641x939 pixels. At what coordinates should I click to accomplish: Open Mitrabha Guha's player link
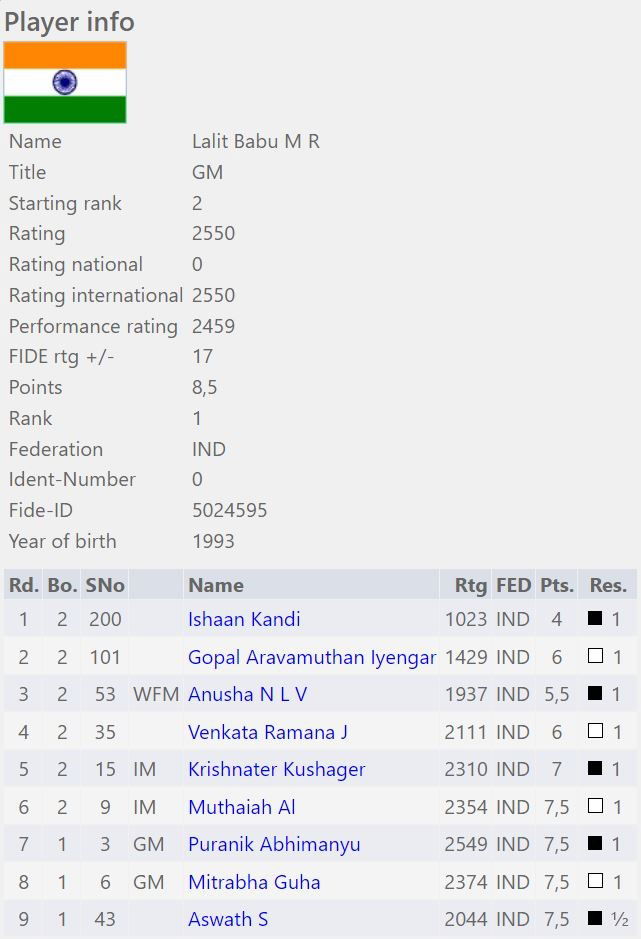[252, 883]
